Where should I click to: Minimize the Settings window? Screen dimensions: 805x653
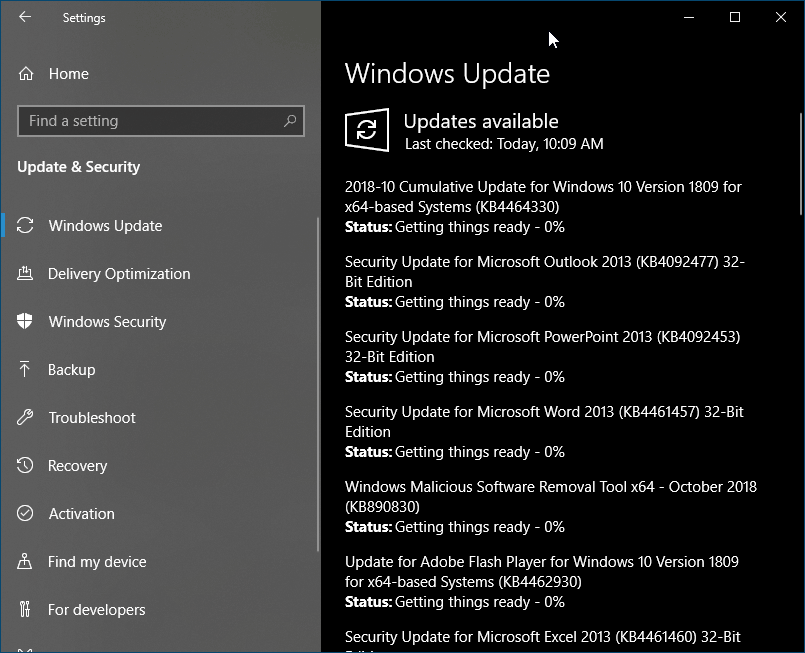689,17
